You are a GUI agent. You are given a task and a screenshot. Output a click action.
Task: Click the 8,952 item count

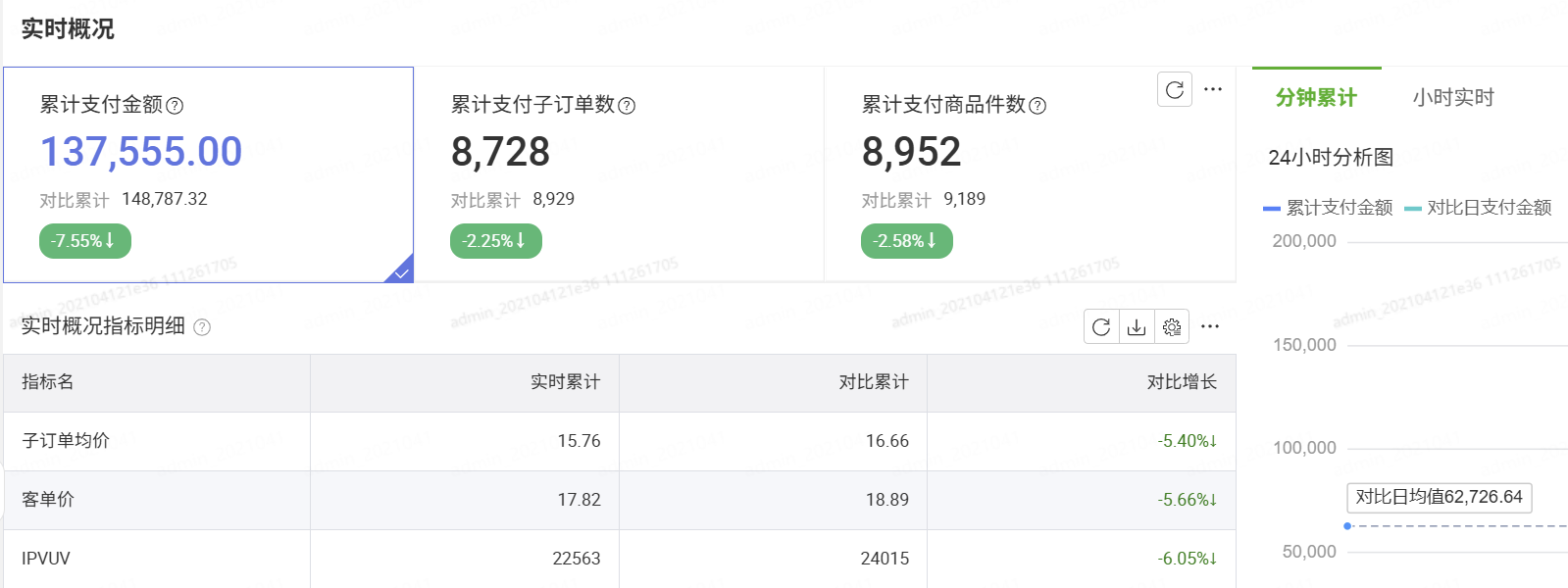coord(911,152)
